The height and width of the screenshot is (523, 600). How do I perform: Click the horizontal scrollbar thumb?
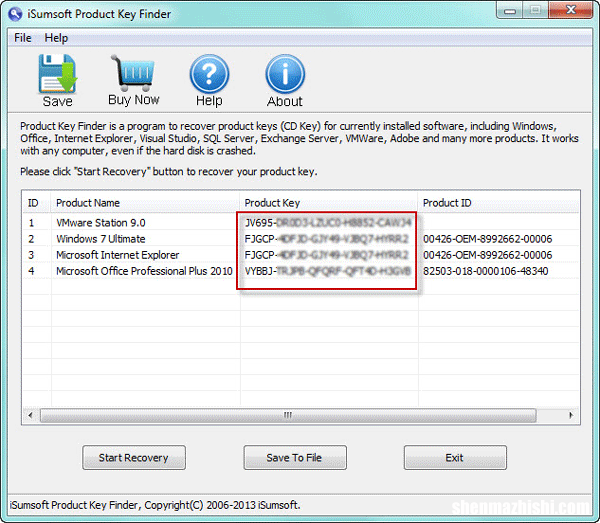pos(288,415)
